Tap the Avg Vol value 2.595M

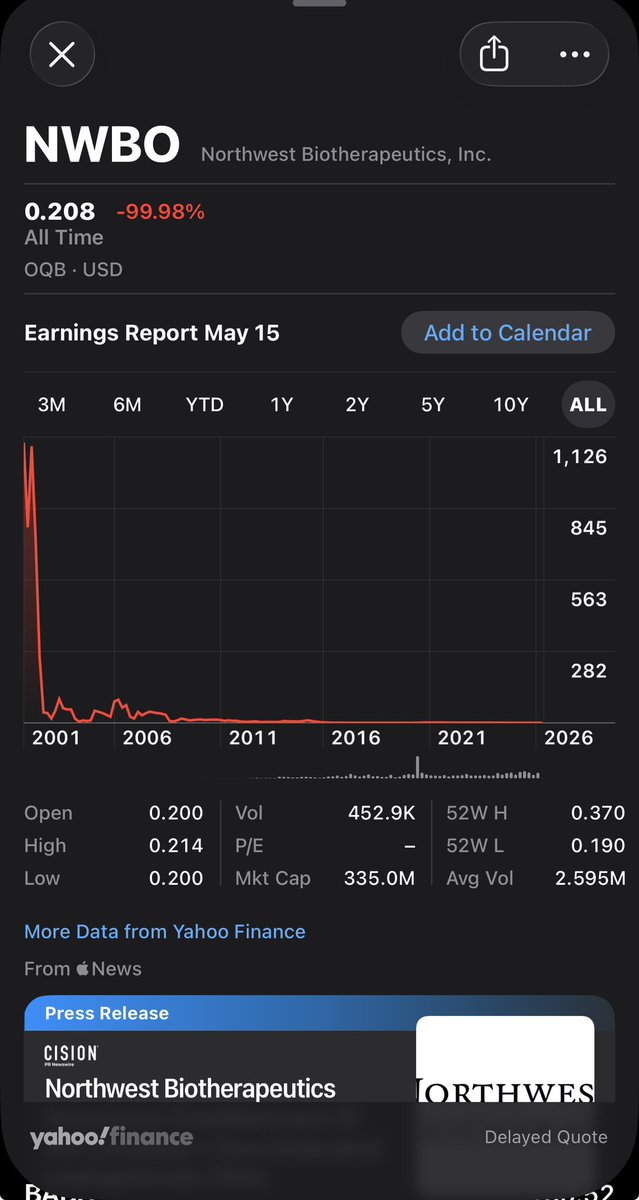pyautogui.click(x=590, y=878)
